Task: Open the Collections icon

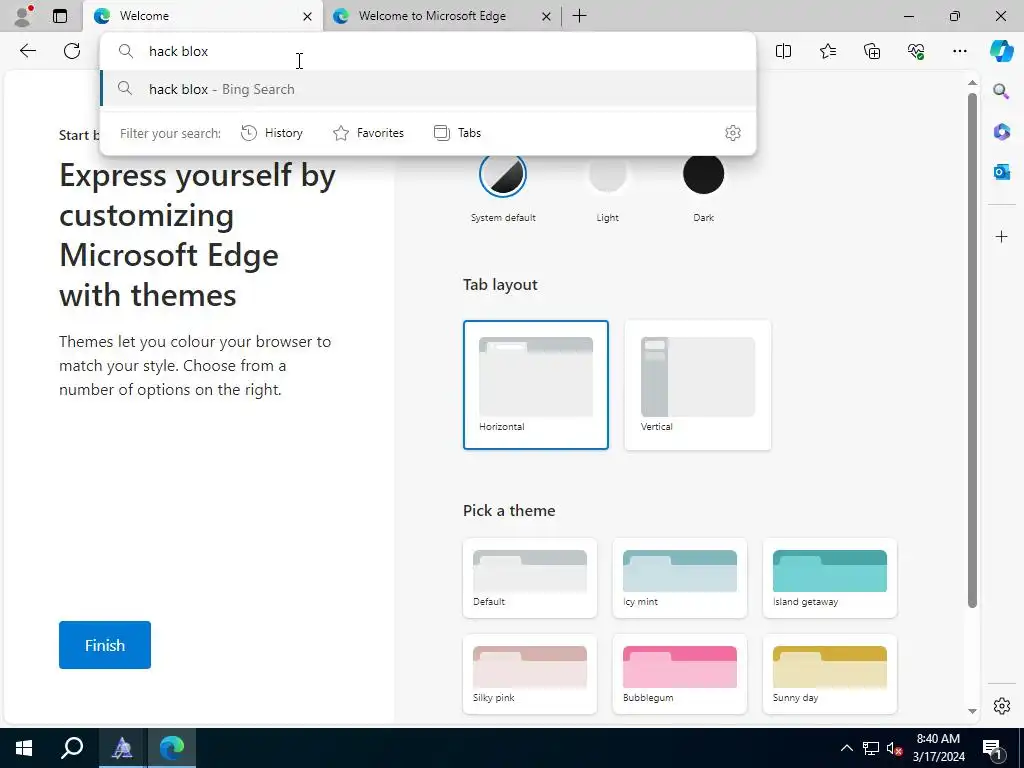Action: [x=872, y=51]
